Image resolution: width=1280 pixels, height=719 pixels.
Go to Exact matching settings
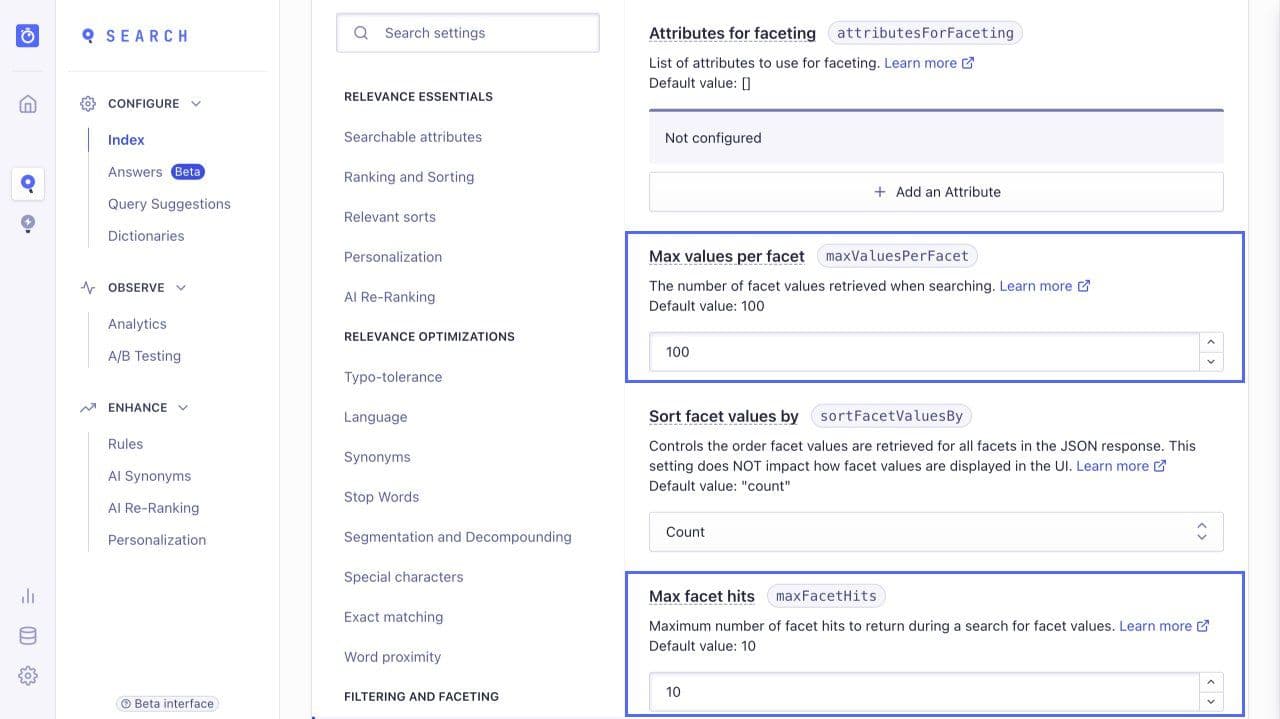pos(393,617)
